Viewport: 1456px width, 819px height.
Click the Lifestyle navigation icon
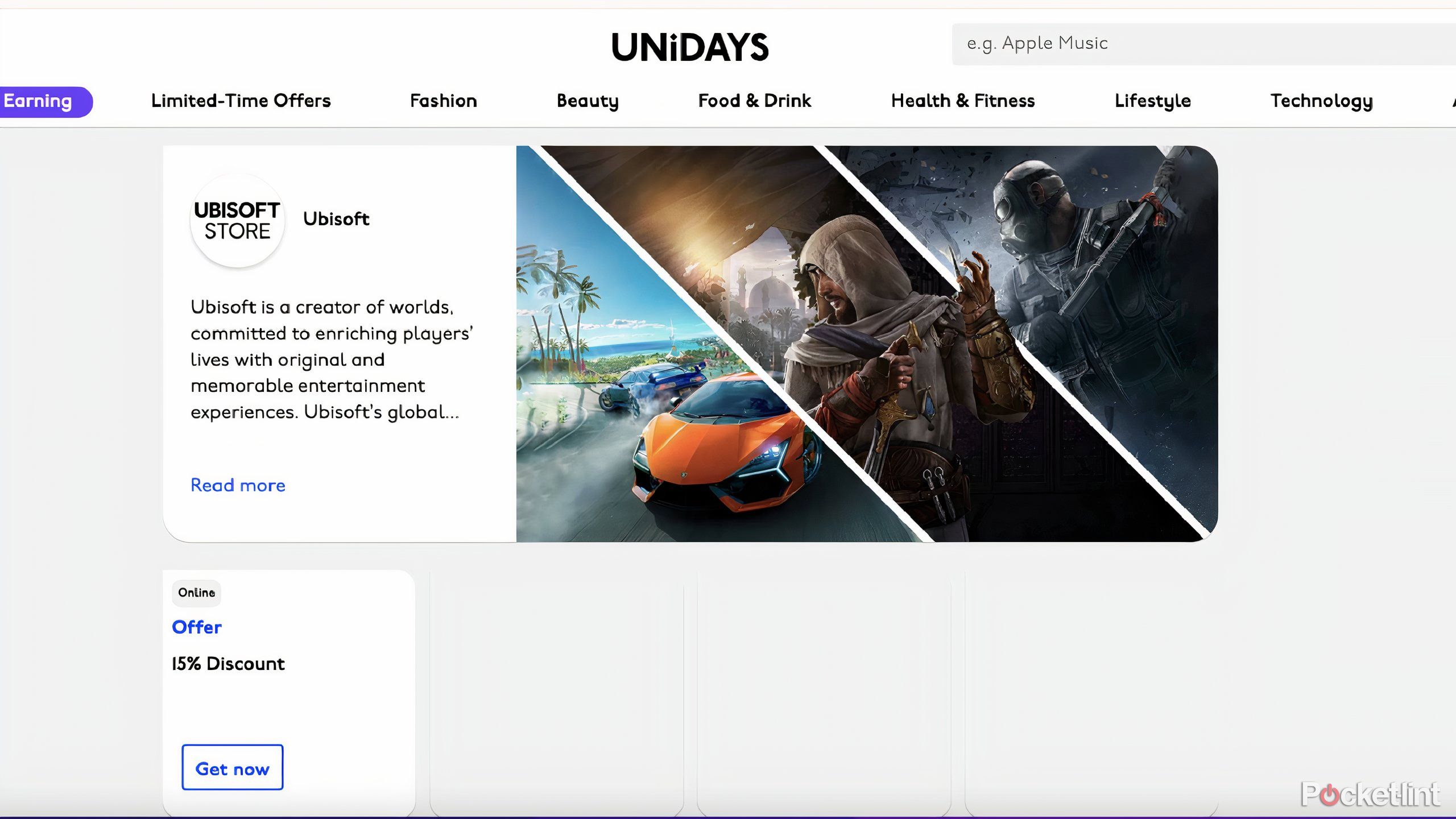coord(1153,100)
